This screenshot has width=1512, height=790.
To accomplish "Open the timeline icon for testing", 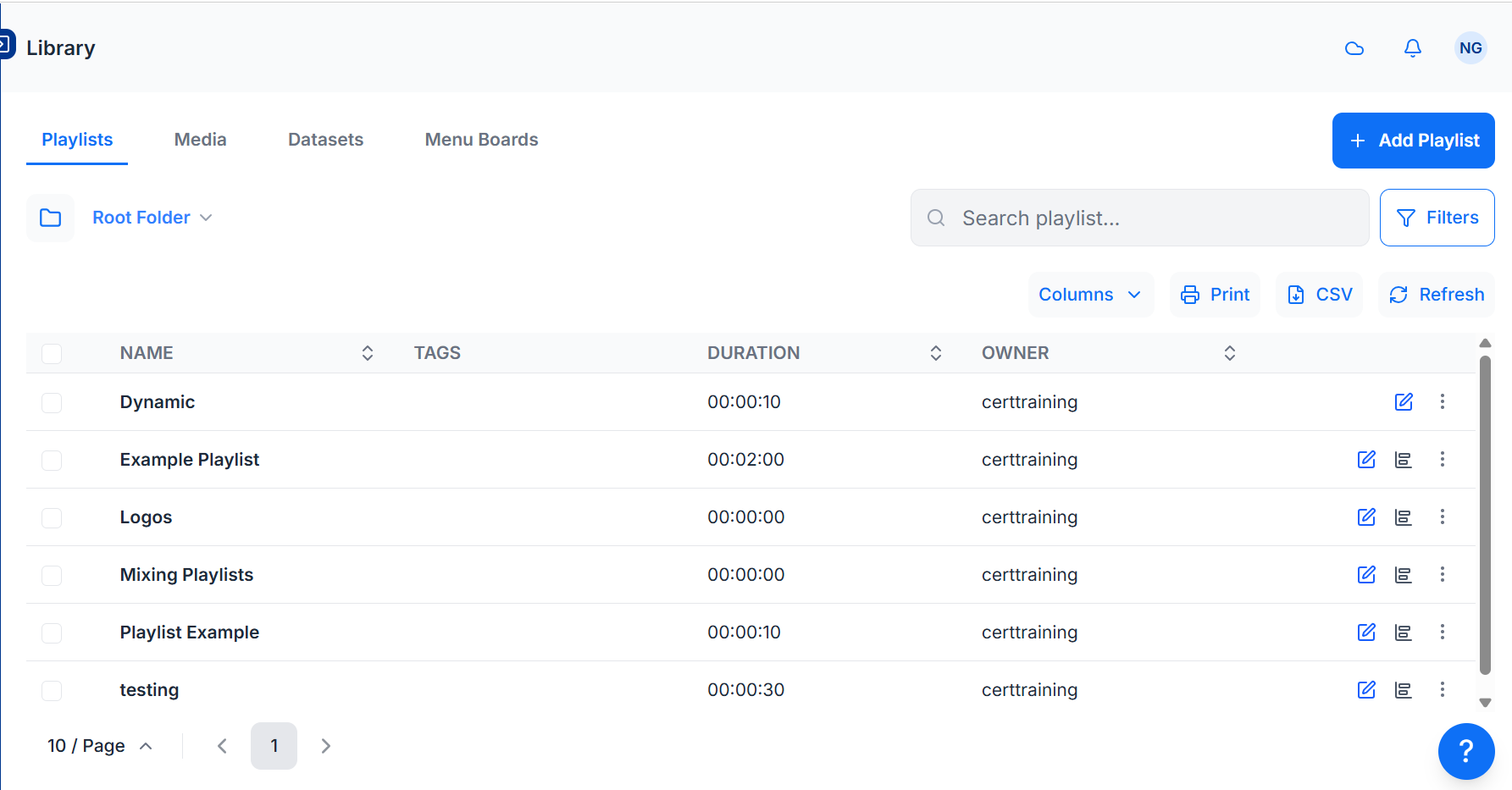I will tap(1404, 689).
